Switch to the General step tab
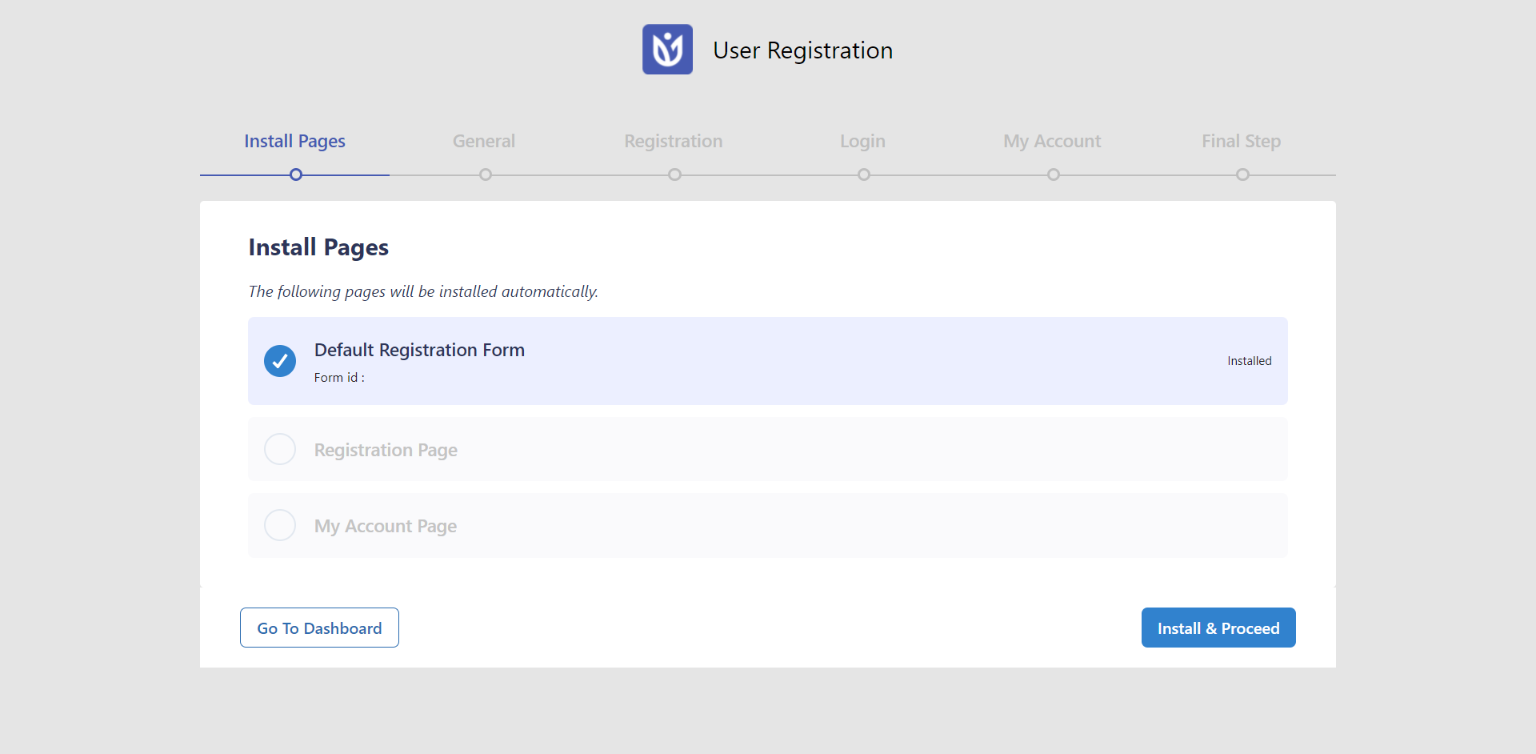The image size is (1536, 754). (484, 141)
